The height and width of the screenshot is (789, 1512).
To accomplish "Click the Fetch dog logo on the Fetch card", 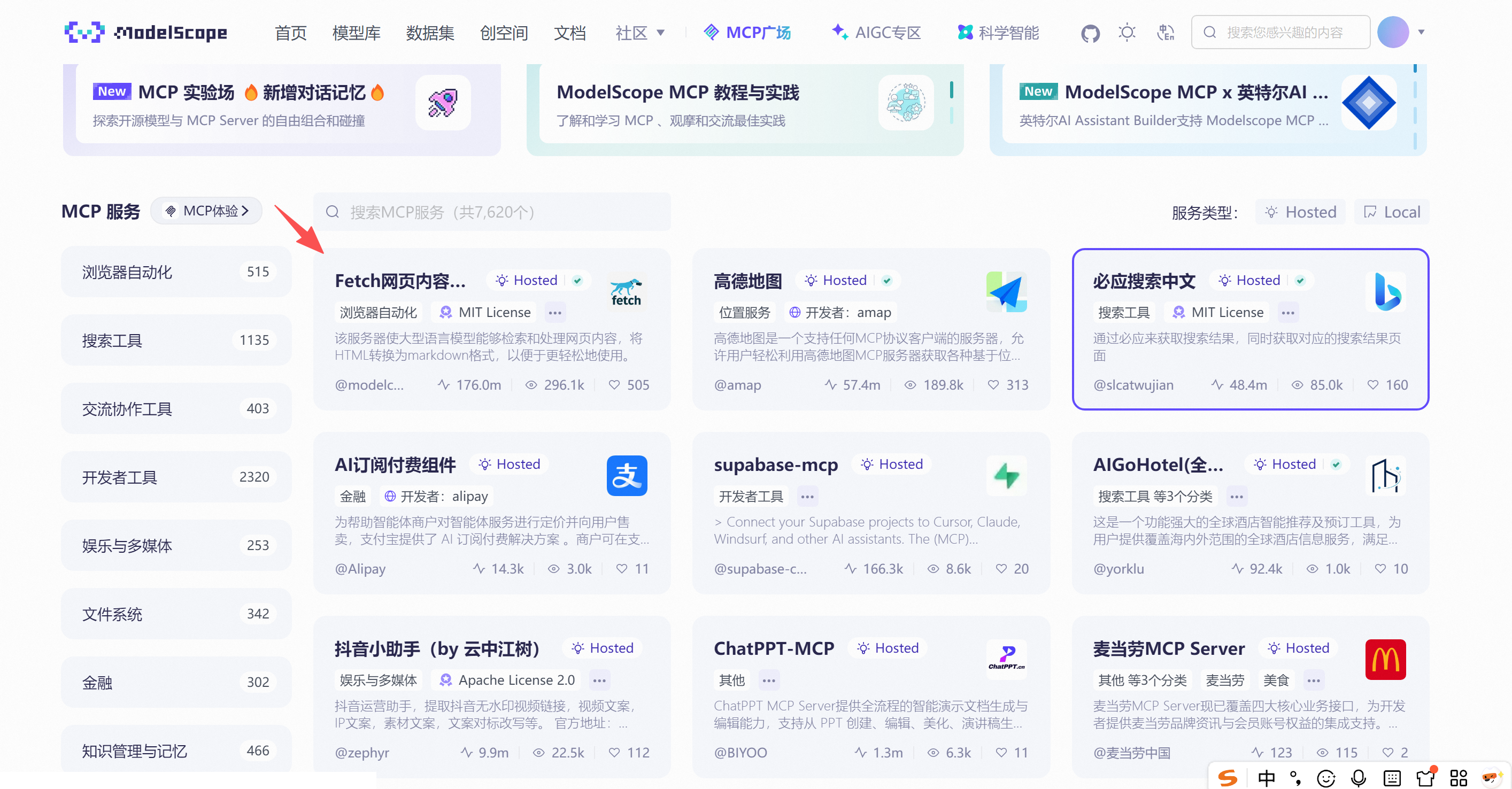I will tap(626, 292).
